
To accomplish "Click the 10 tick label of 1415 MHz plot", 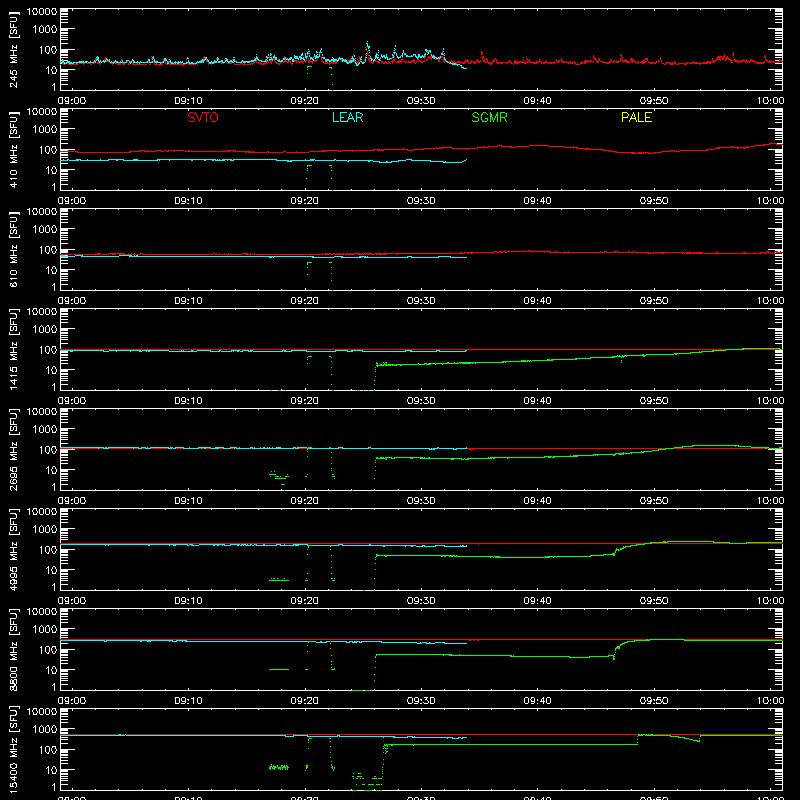I will tap(51, 370).
